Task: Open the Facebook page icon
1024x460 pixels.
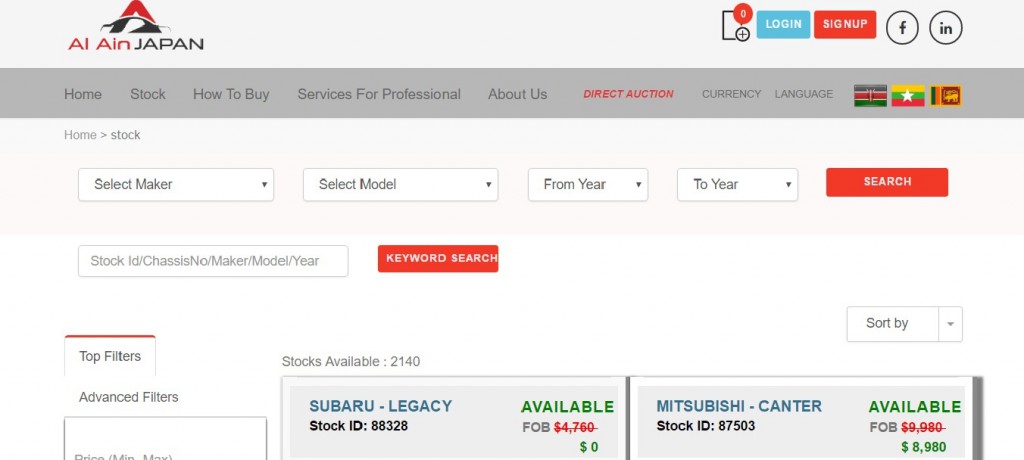Action: click(902, 28)
